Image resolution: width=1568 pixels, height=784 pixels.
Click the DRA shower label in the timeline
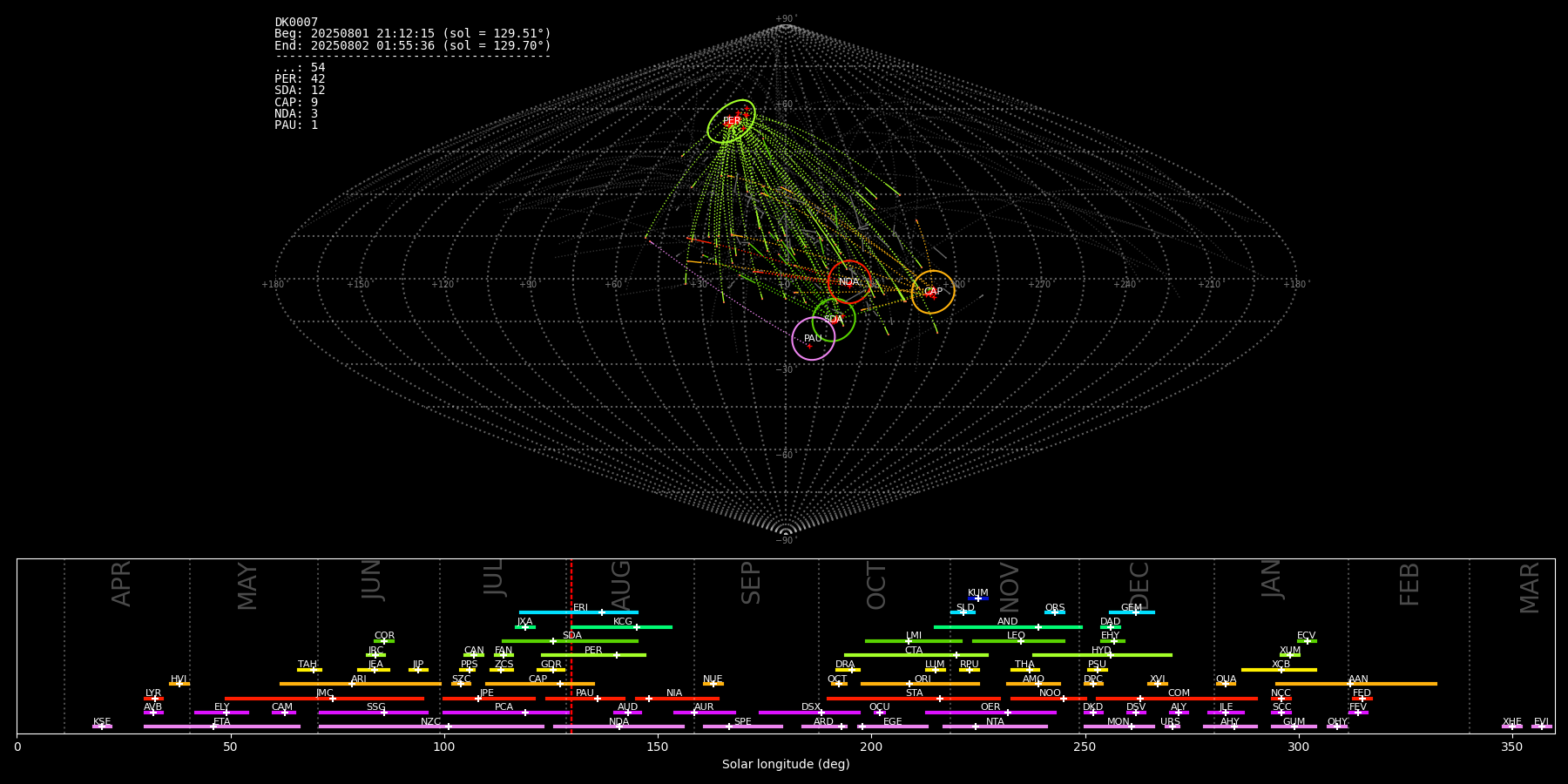click(x=845, y=665)
